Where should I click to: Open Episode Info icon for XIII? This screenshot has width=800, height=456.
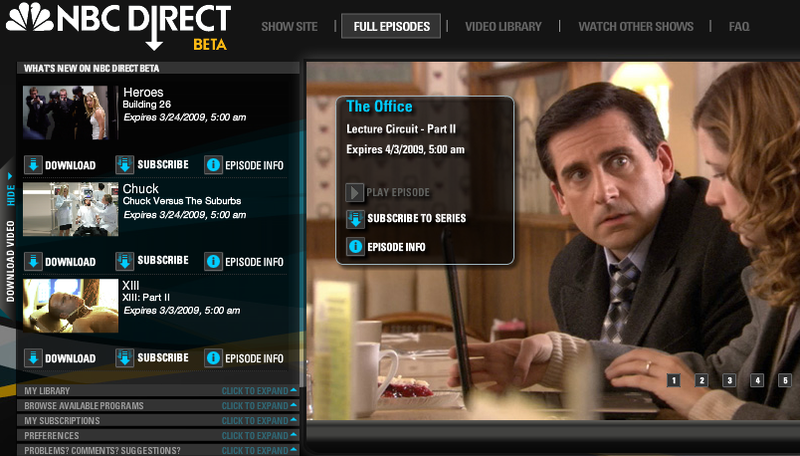(x=213, y=358)
